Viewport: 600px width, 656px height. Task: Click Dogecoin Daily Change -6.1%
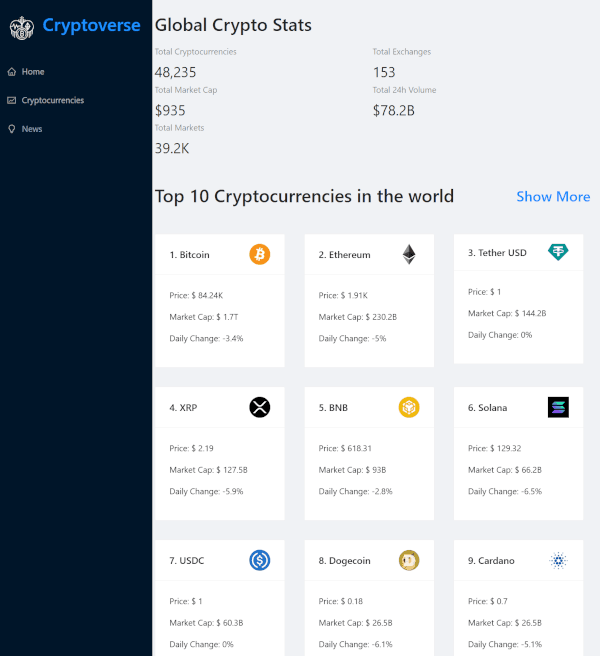coord(356,644)
